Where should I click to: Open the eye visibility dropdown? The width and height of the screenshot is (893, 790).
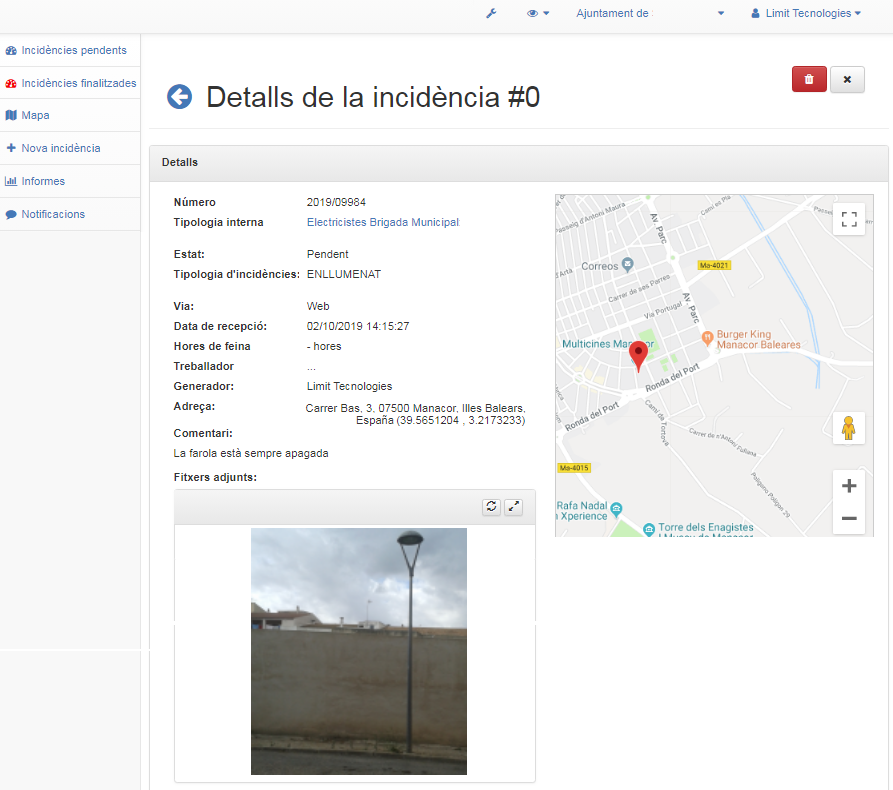pos(538,13)
